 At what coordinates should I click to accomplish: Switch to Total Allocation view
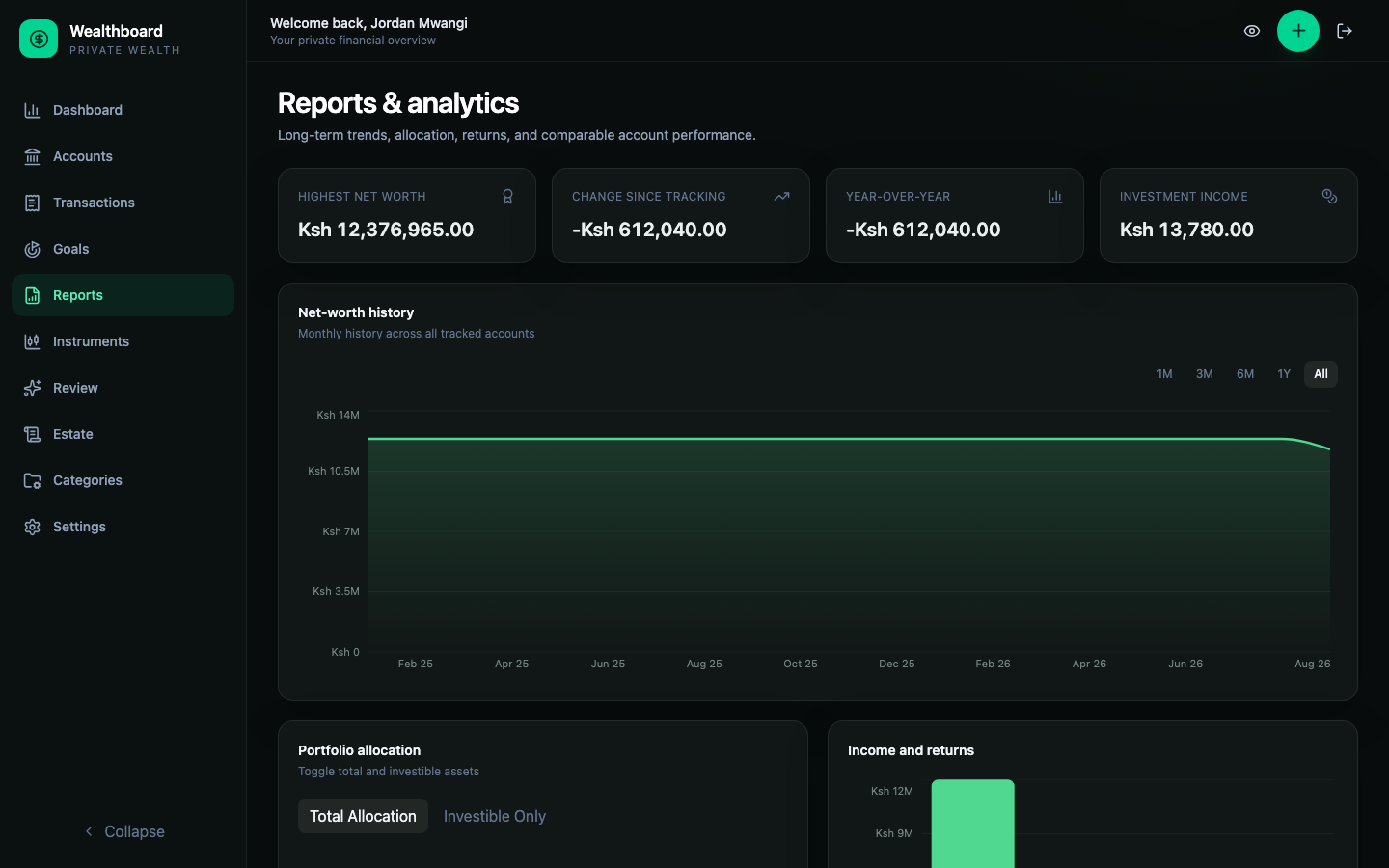pos(363,816)
